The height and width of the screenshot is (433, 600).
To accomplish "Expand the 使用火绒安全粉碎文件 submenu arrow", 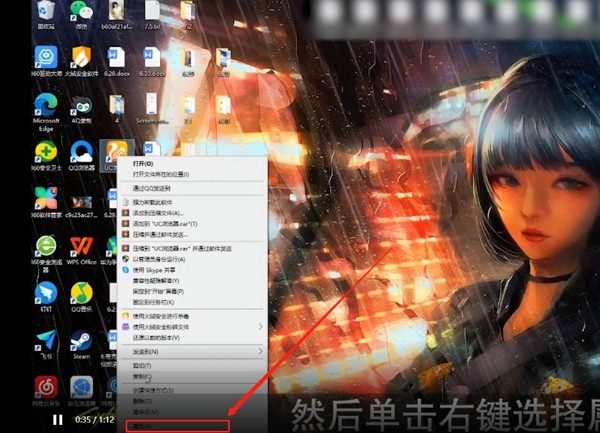I will [x=261, y=327].
